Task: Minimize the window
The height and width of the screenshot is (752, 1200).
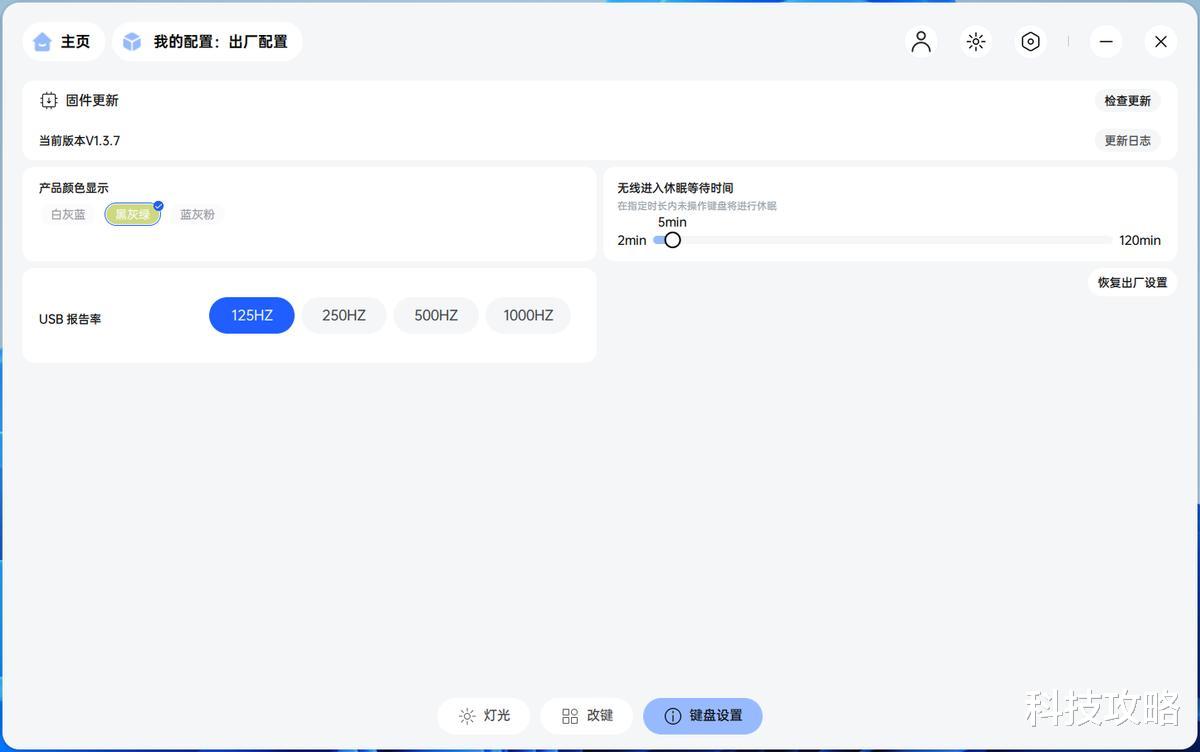Action: tap(1106, 42)
